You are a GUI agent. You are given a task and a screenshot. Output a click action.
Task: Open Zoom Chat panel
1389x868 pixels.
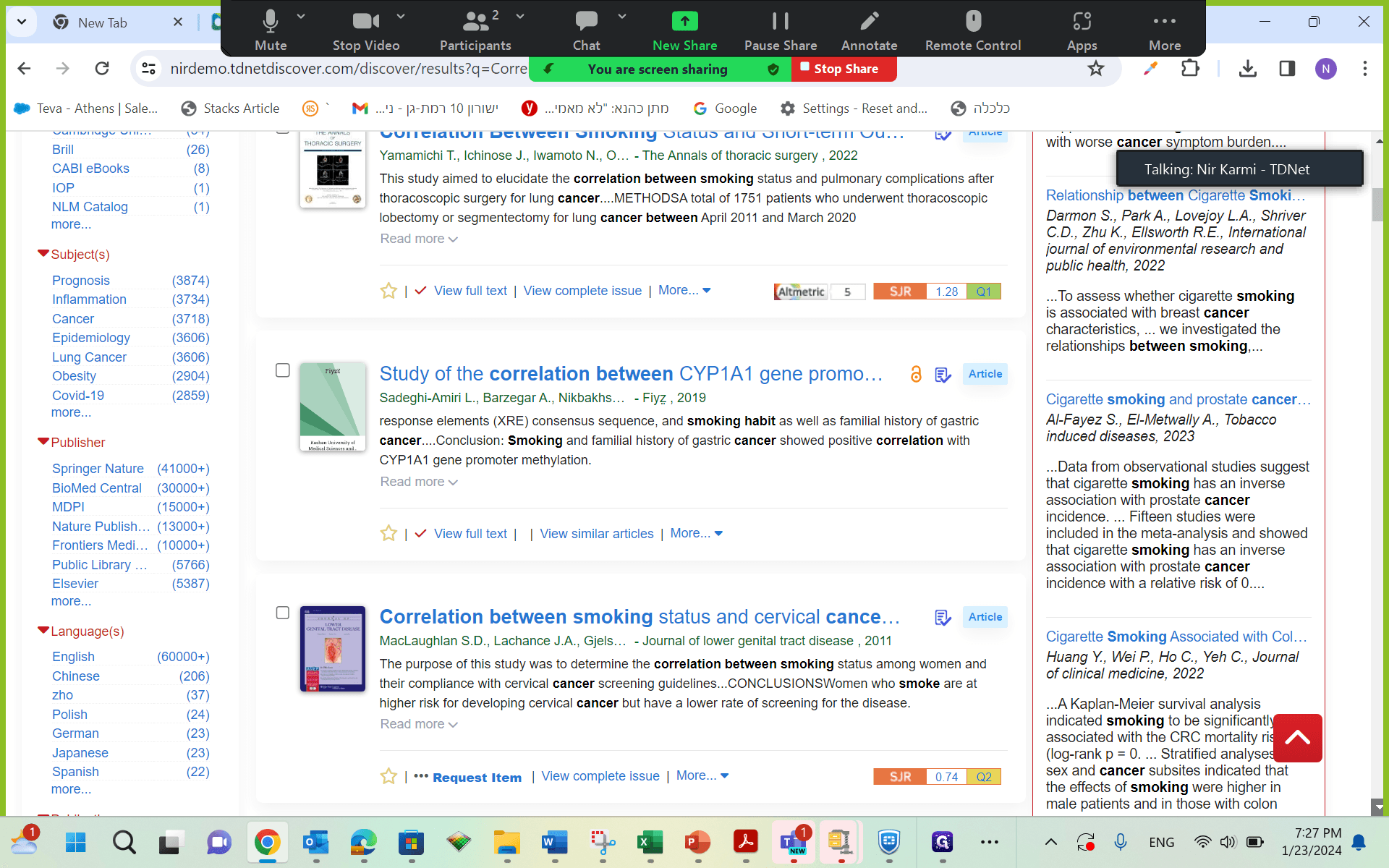[586, 30]
